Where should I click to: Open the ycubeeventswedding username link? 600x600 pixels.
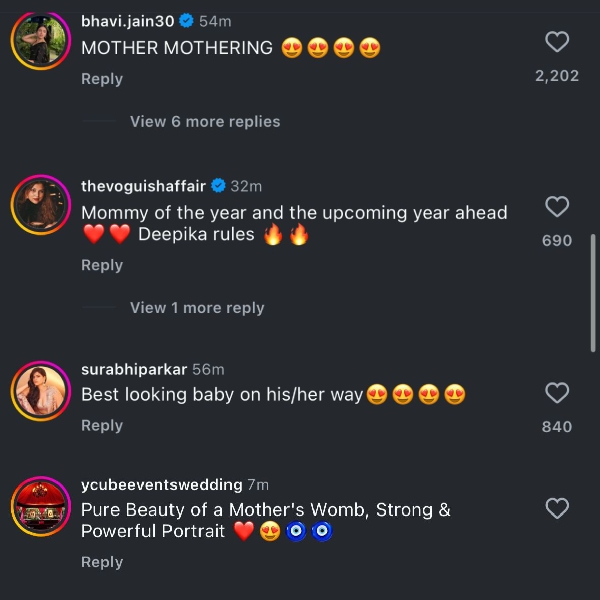coord(161,484)
